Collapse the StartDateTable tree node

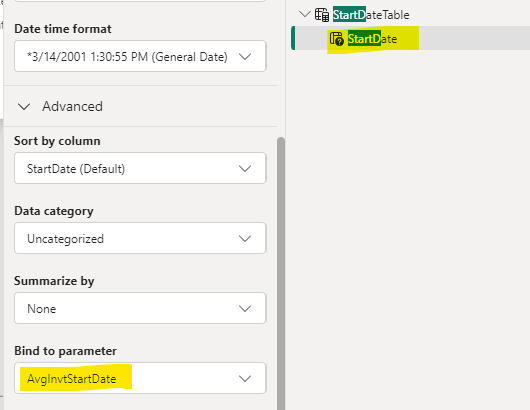pyautogui.click(x=305, y=14)
